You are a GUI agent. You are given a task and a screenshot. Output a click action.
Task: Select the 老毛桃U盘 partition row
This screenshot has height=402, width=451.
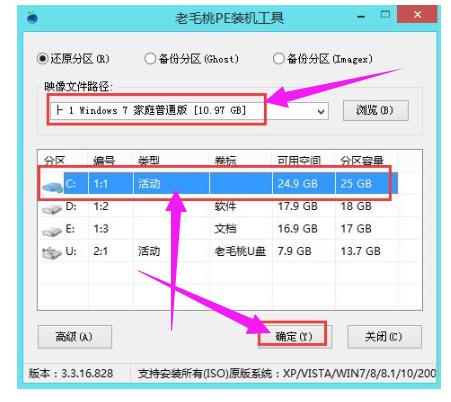point(218,251)
